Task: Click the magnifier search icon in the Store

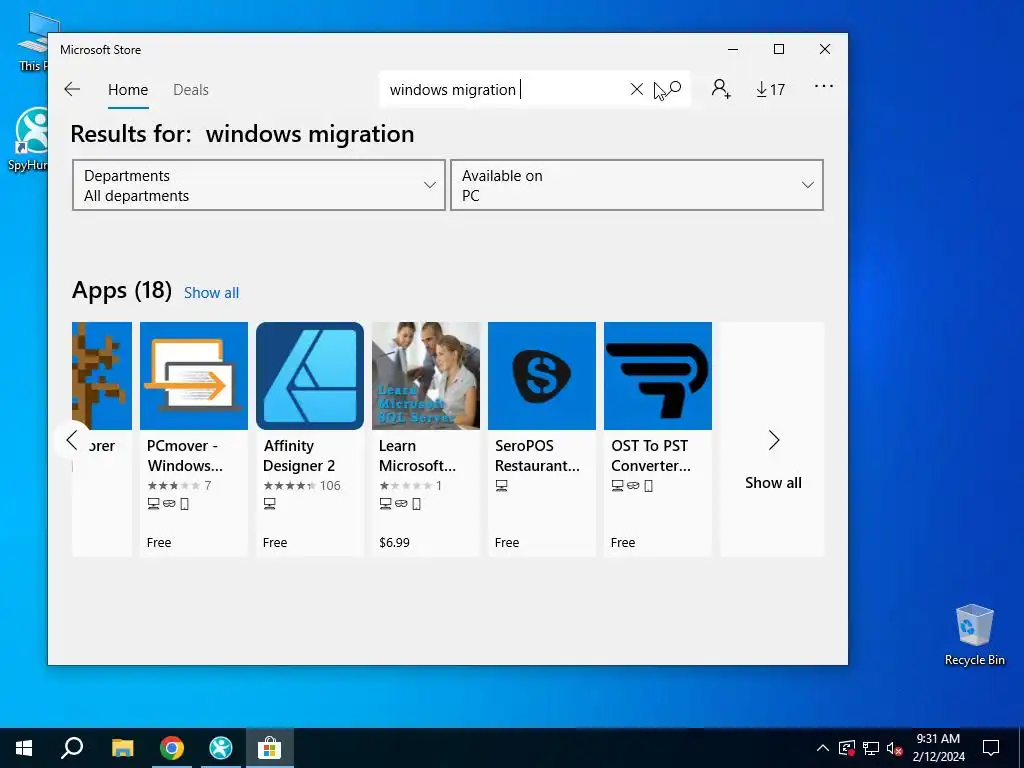Action: [x=675, y=88]
